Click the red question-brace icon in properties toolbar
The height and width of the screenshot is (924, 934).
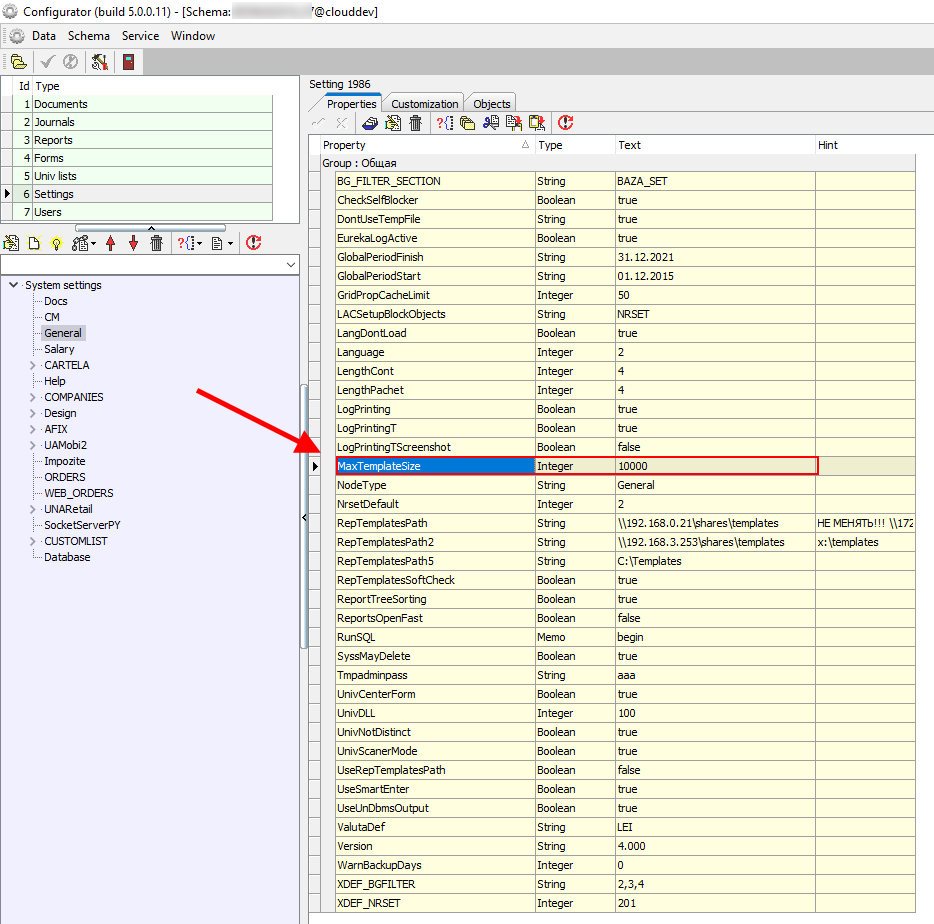click(444, 123)
